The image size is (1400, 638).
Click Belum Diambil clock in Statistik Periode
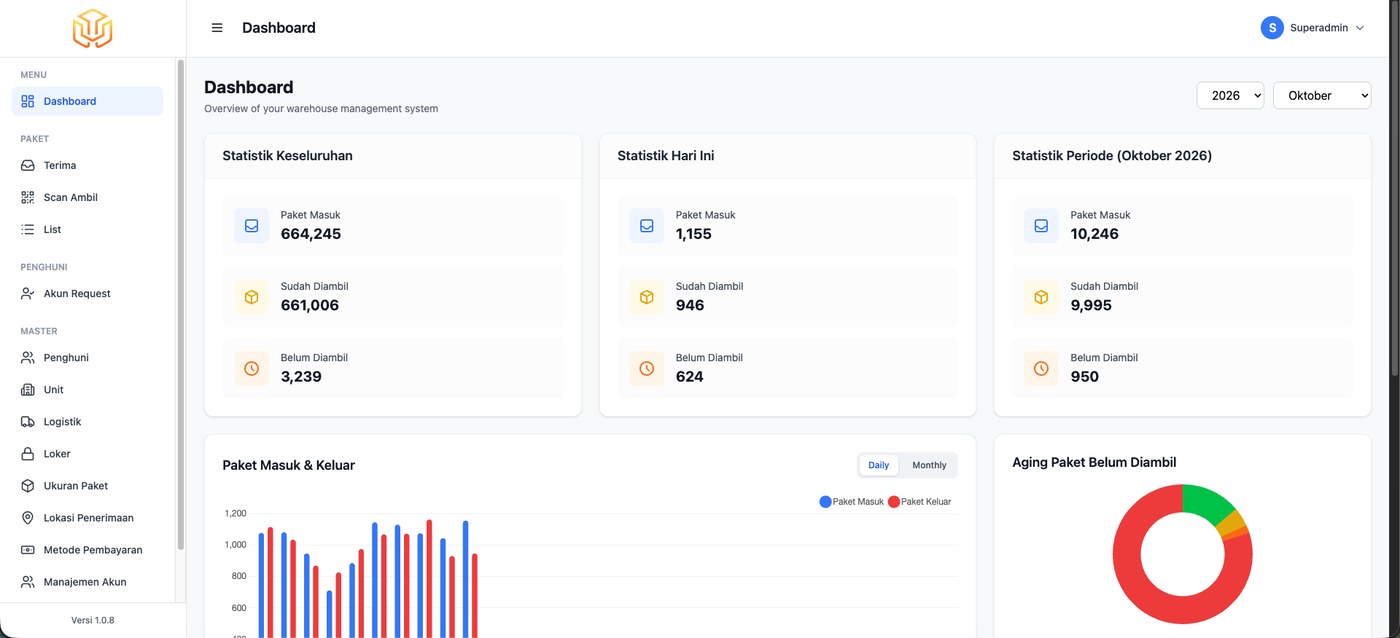point(1041,368)
